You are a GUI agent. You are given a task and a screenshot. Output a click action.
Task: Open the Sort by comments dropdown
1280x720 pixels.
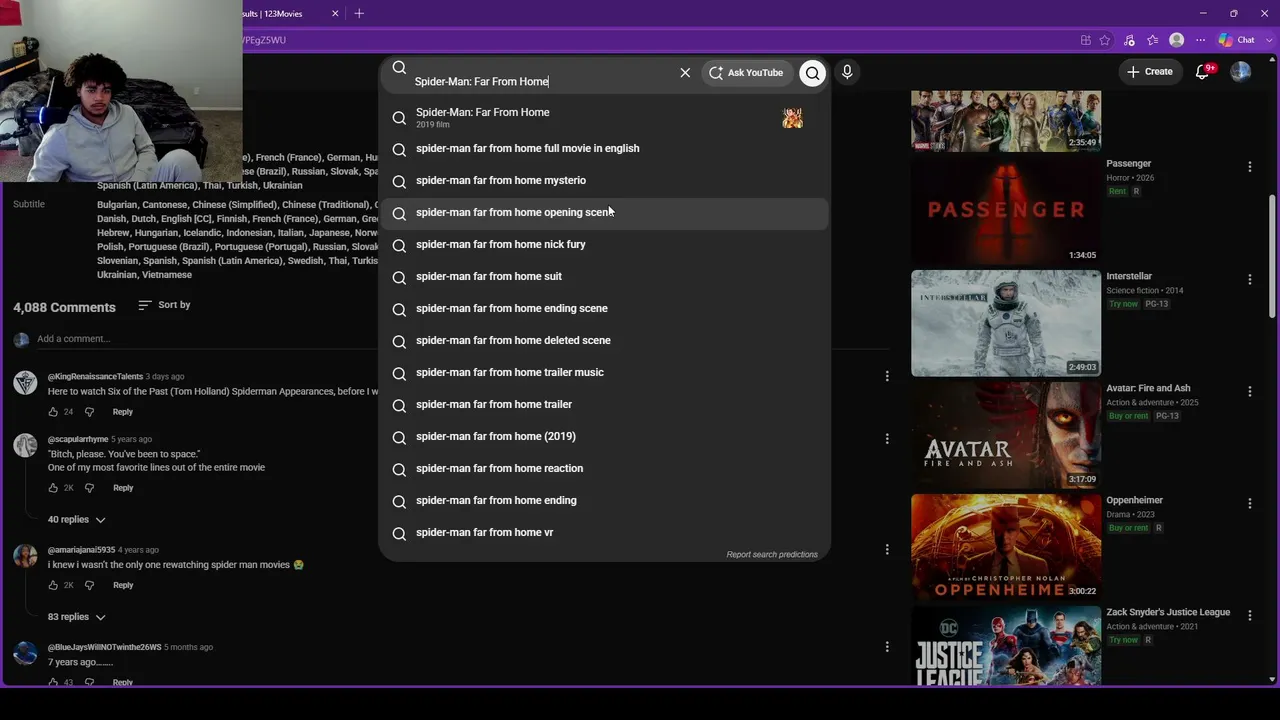tap(164, 305)
